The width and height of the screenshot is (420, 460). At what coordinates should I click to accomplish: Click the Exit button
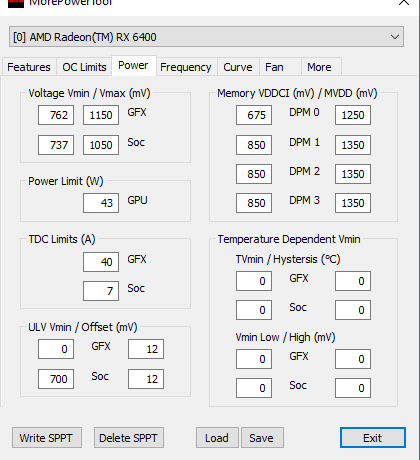373,438
